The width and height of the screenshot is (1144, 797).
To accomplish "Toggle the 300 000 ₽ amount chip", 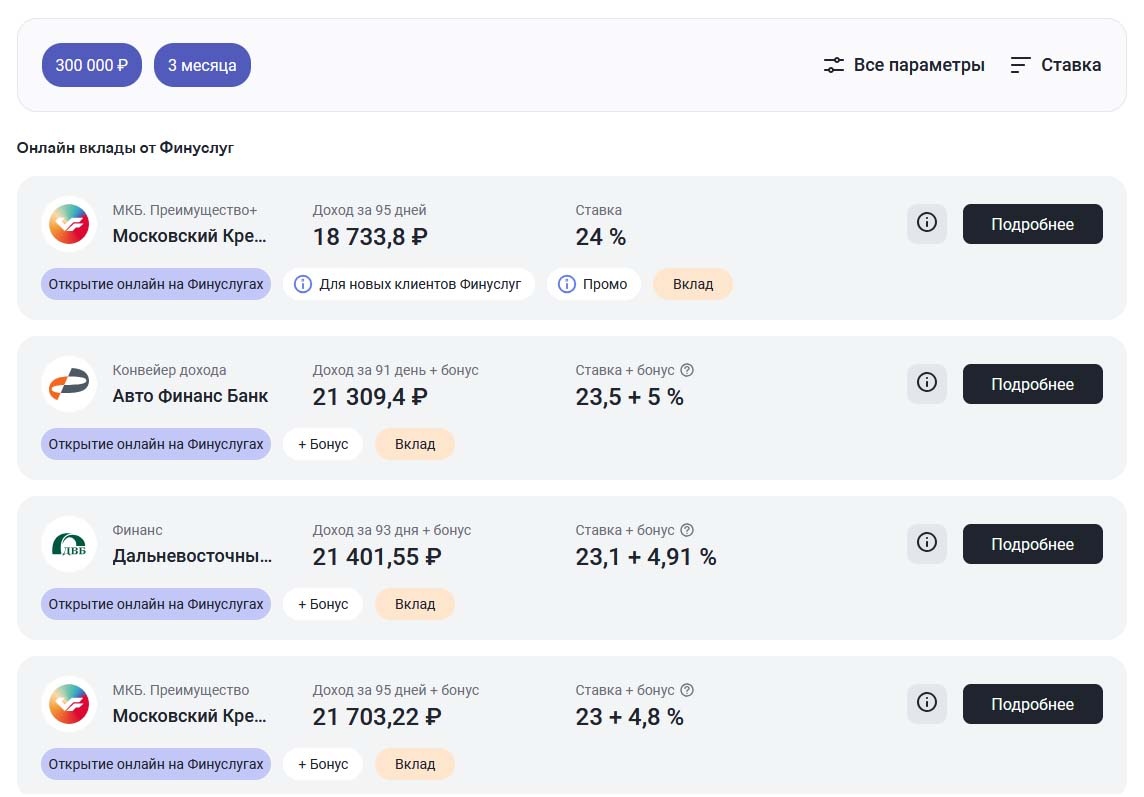I will point(92,65).
